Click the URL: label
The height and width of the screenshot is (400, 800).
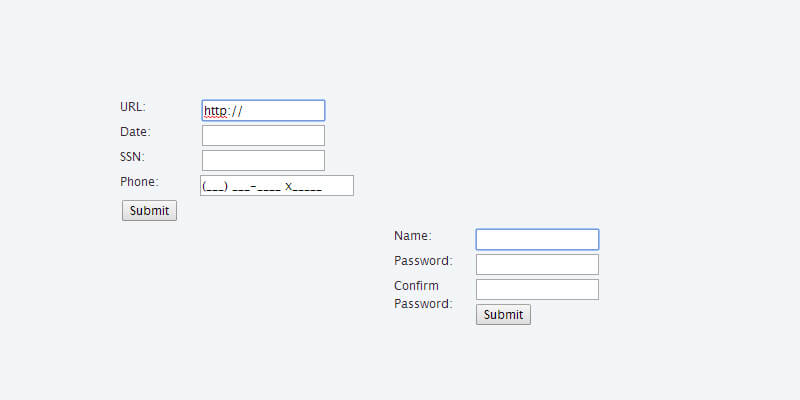(x=133, y=107)
